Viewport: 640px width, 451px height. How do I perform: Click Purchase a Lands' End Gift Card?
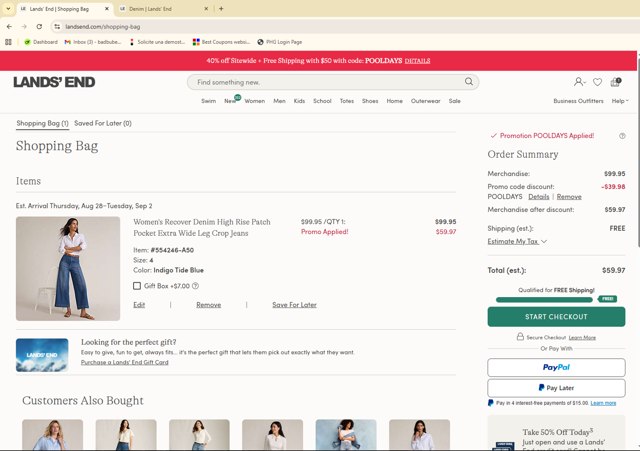click(x=124, y=362)
